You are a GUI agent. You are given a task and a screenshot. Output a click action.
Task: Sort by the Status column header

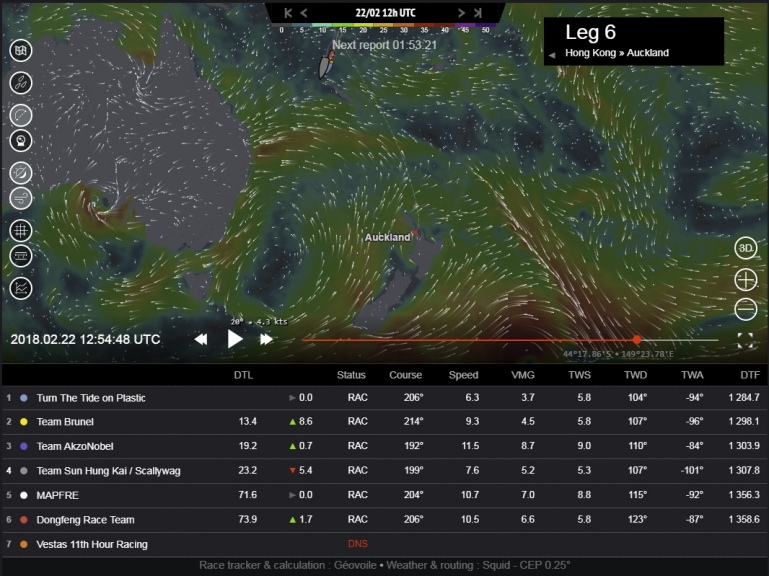pos(351,375)
